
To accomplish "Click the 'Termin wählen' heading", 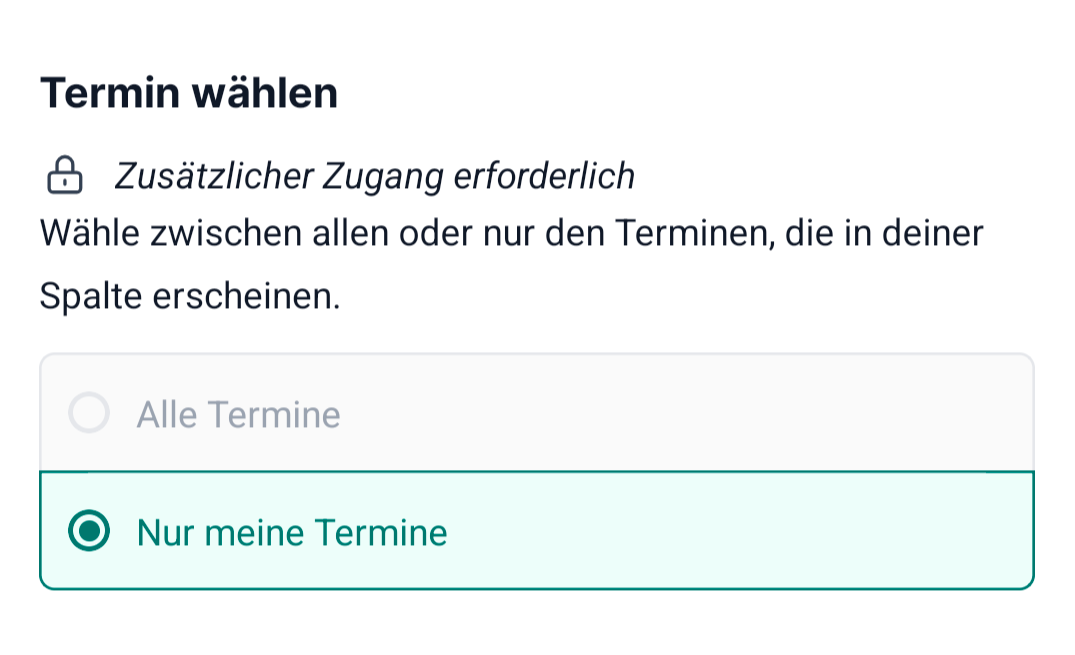I will 189,93.
